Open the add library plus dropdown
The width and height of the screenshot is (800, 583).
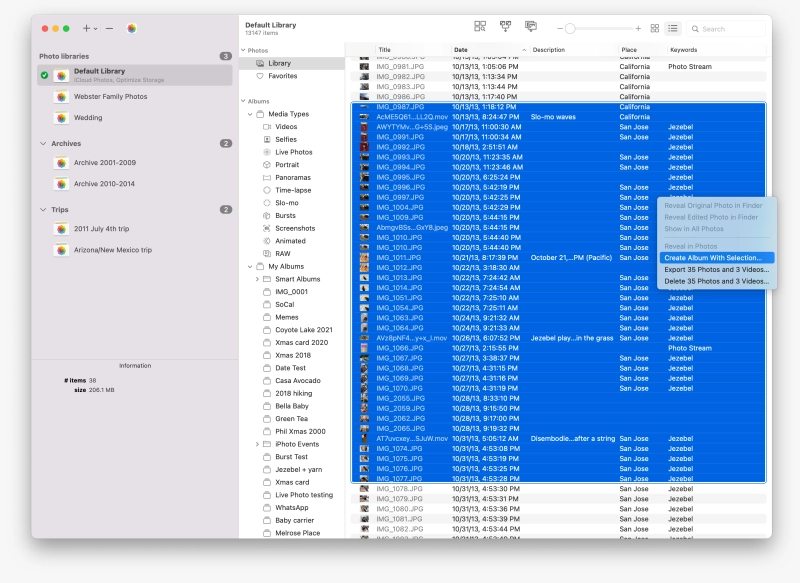[x=89, y=28]
